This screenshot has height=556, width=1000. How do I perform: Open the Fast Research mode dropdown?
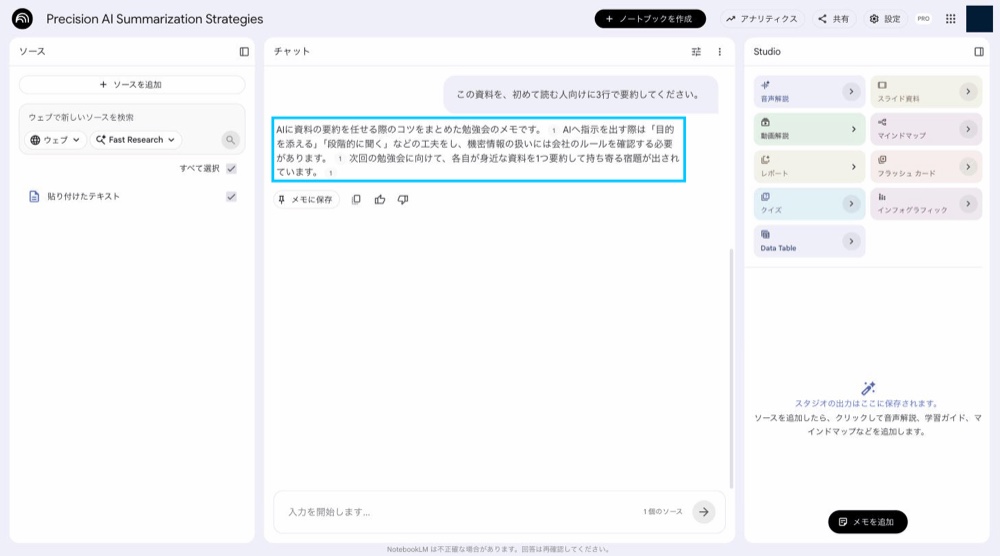click(136, 140)
